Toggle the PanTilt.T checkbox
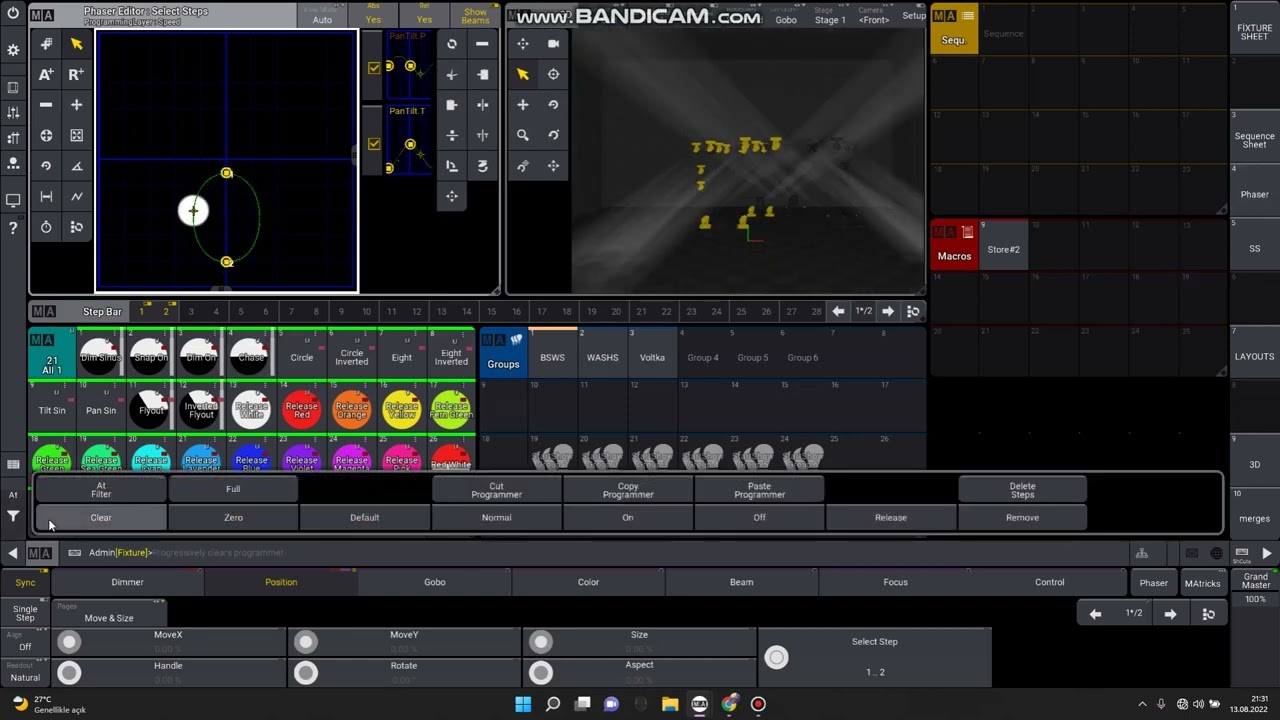The height and width of the screenshot is (720, 1280). click(374, 144)
